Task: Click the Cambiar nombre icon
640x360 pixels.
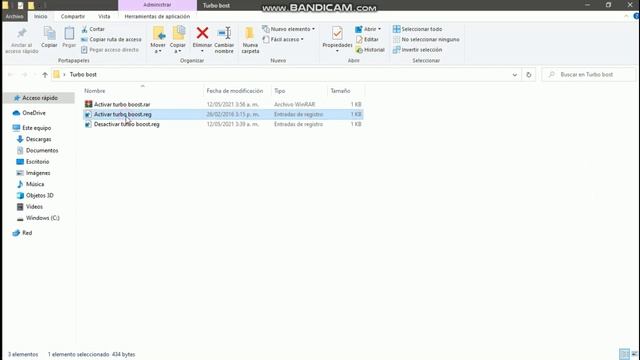Action: (224, 33)
